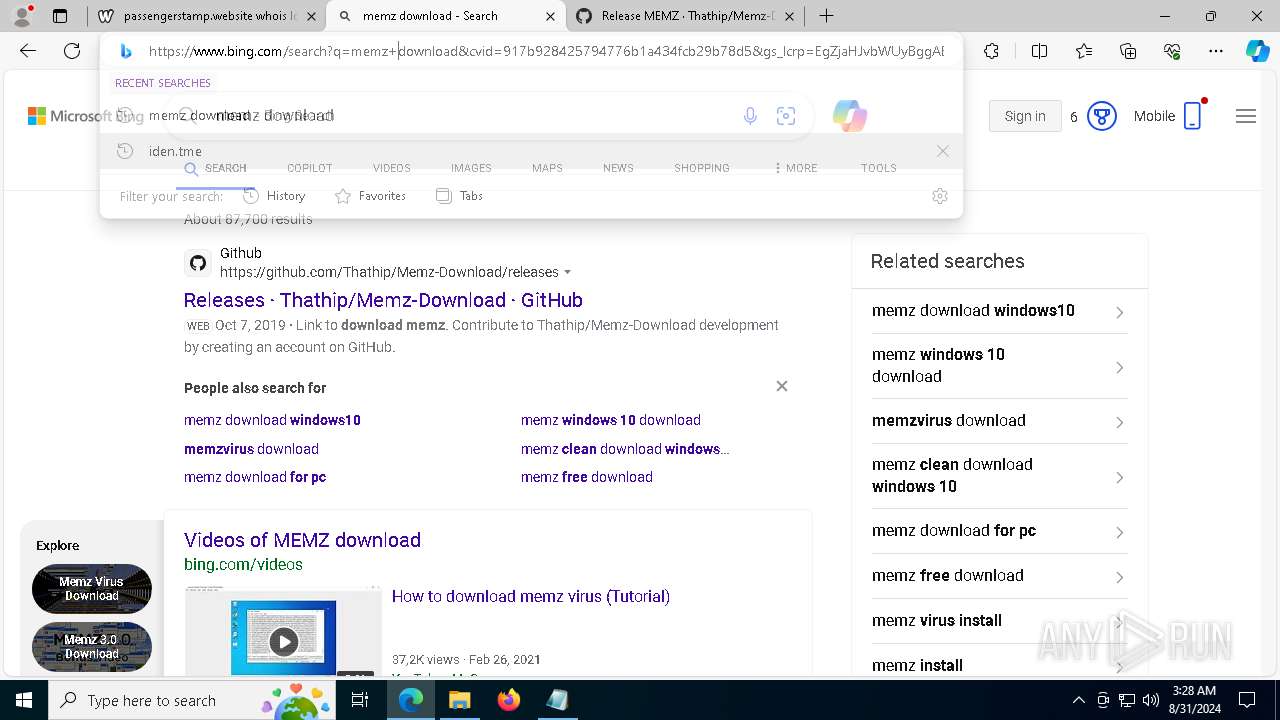Open File Explorer from taskbar
Viewport: 1280px width, 720px height.
(x=459, y=700)
